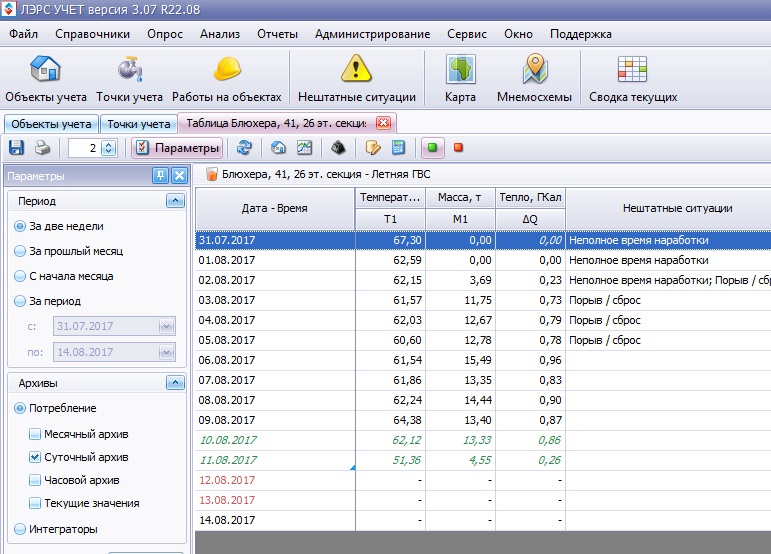Click temperature value 64,38

(x=407, y=420)
